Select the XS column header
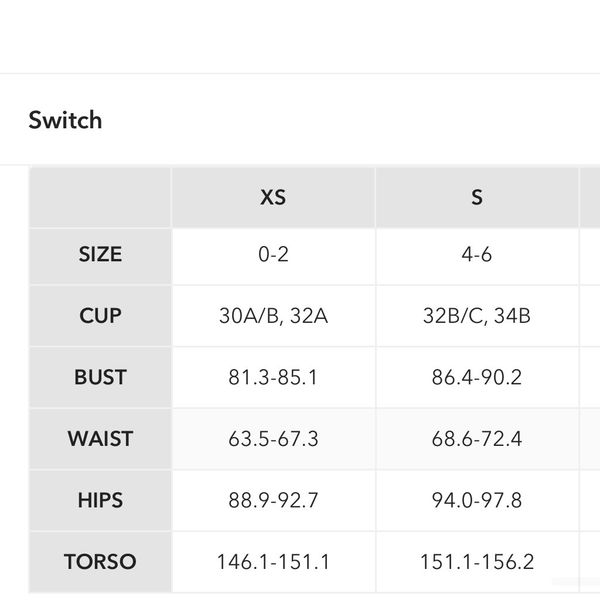Screen dimensions: 600x600 click(273, 197)
